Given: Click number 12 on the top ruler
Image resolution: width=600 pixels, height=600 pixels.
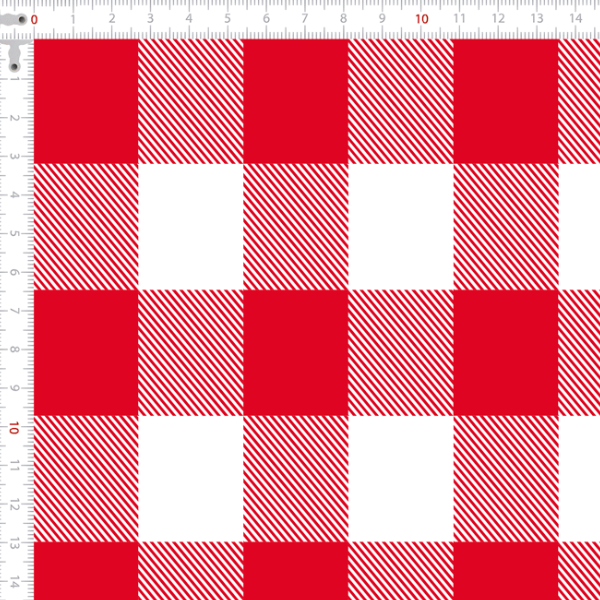Looking at the screenshot, I should point(499,18).
